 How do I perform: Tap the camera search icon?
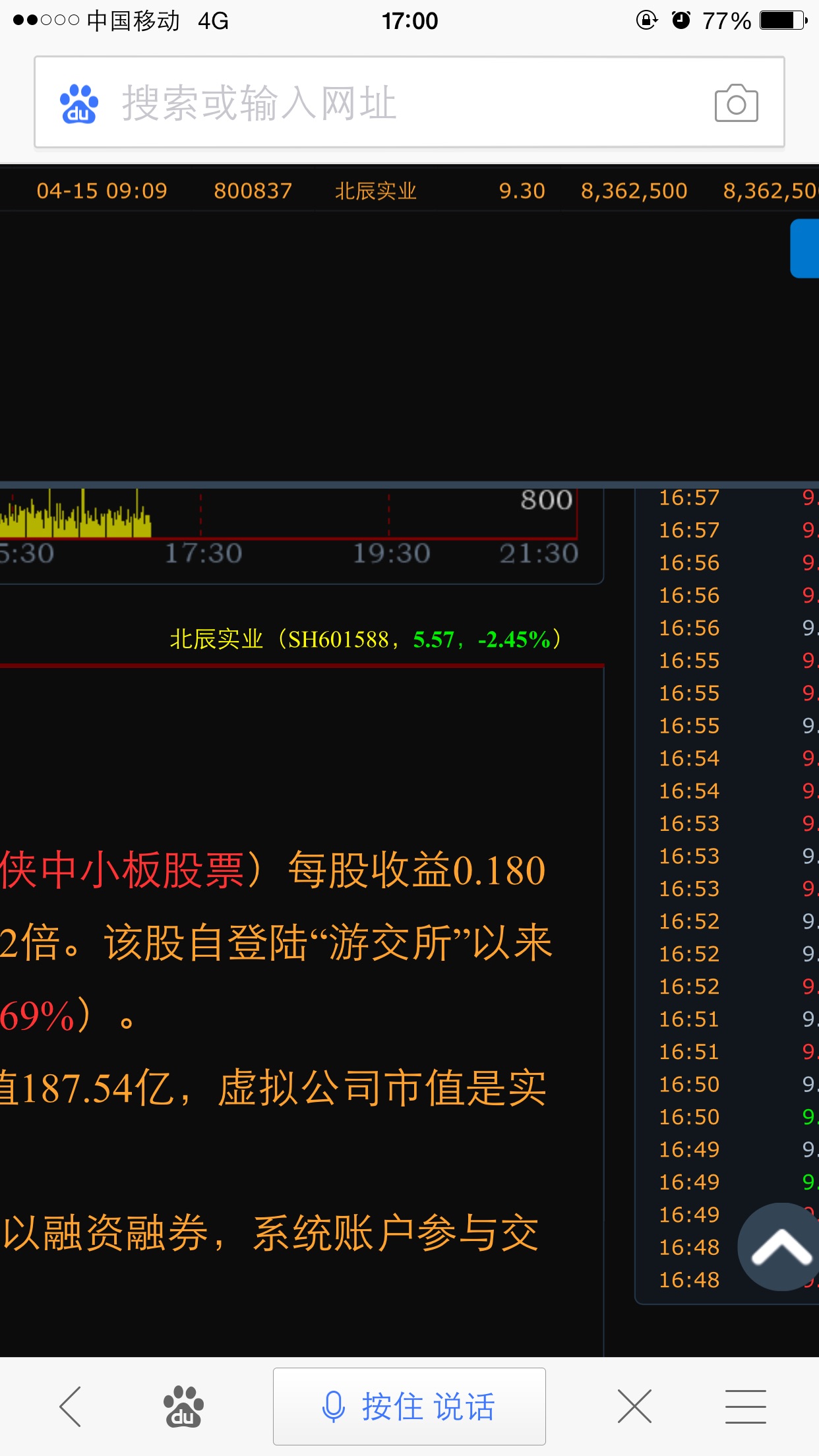coord(736,104)
